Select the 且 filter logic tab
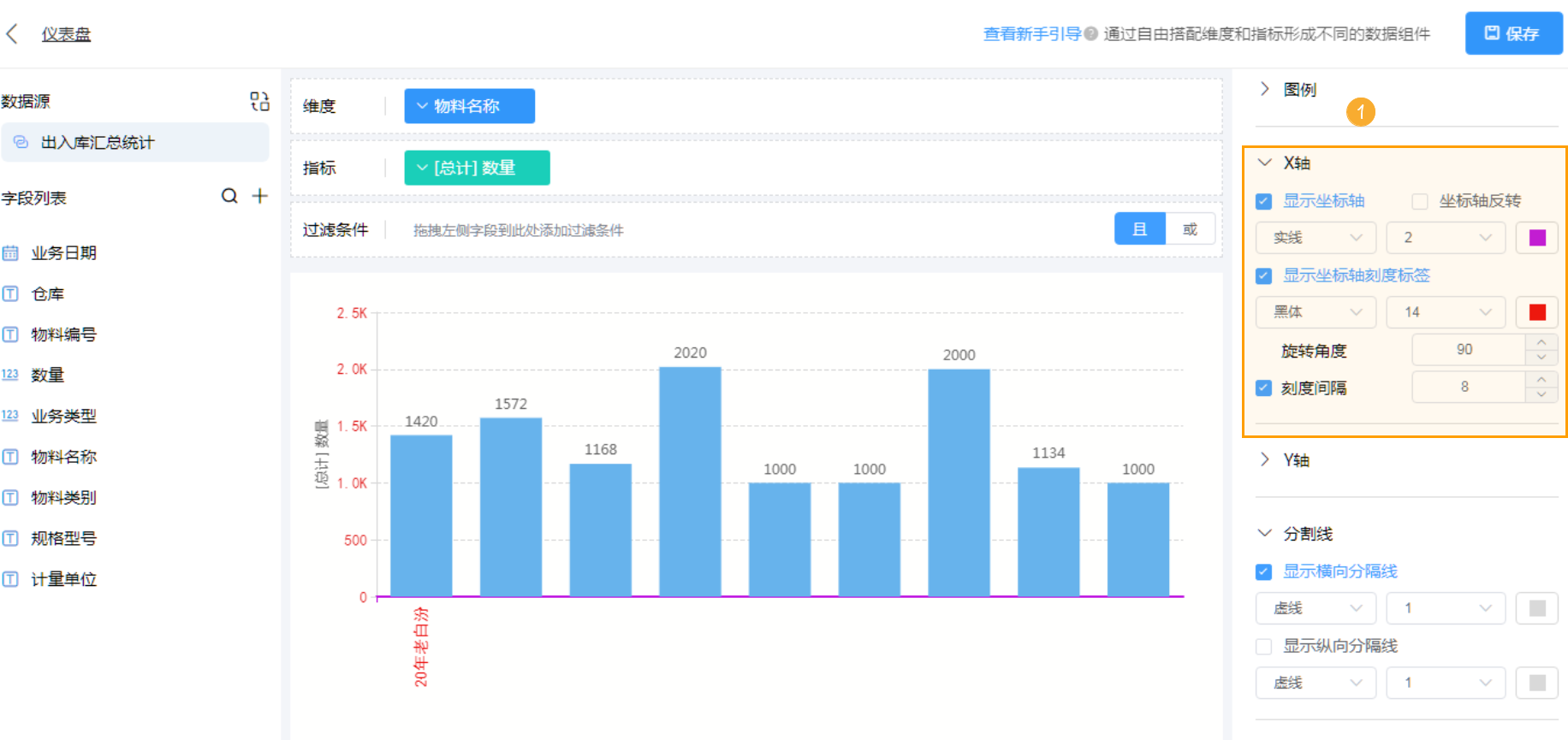The image size is (1568, 740). click(1140, 229)
